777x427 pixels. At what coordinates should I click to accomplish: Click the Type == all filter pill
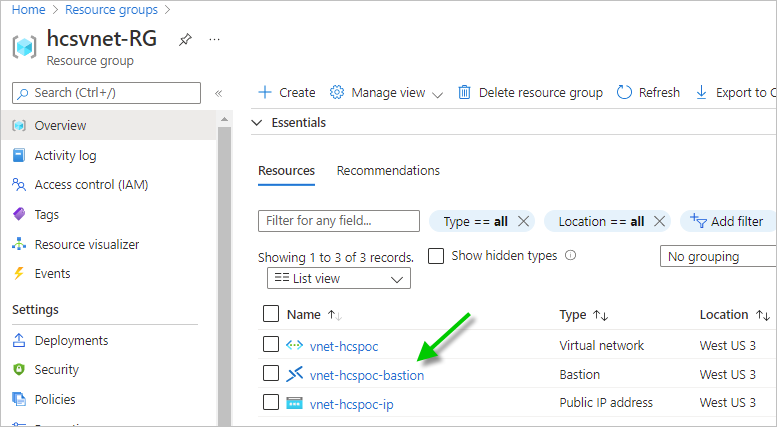click(x=482, y=221)
